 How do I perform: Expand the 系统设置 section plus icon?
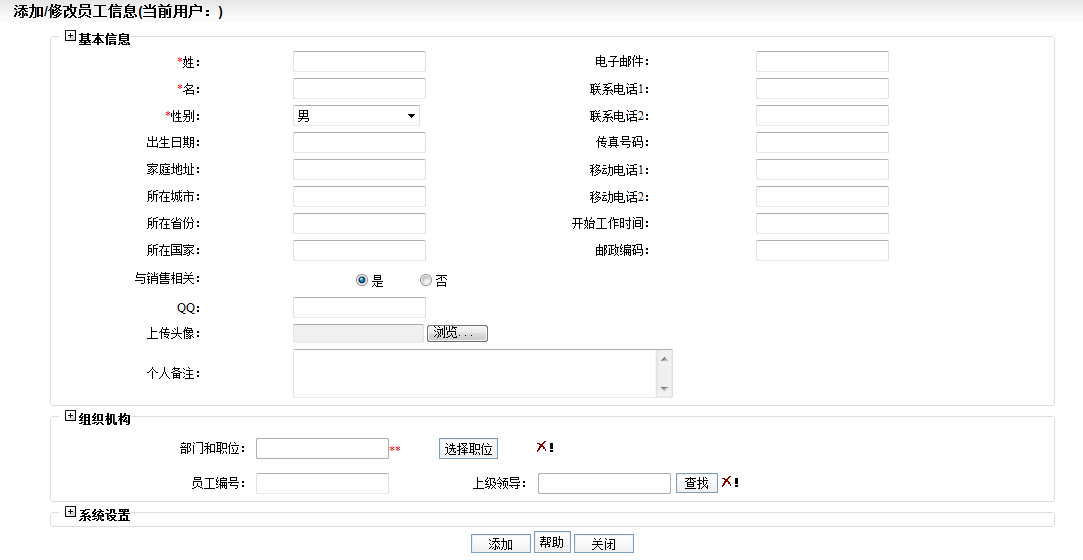pos(70,513)
